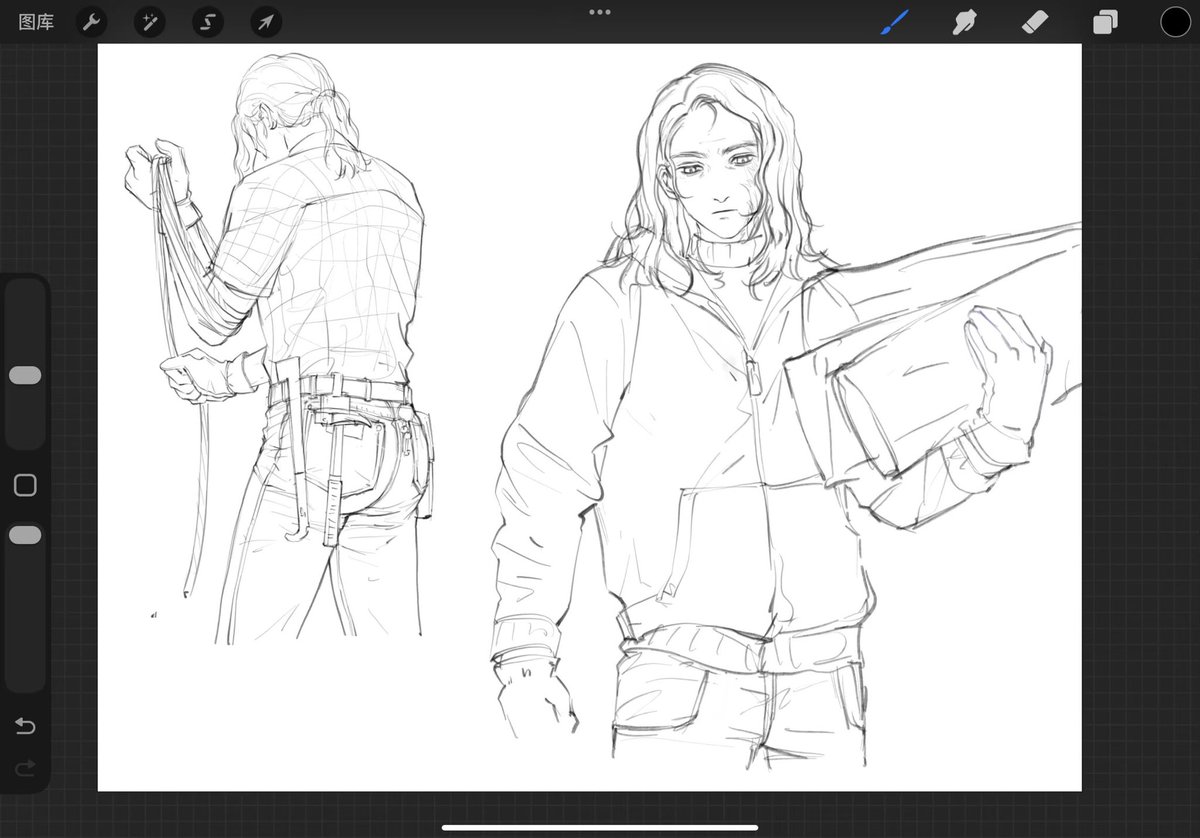The width and height of the screenshot is (1200, 838).
Task: Open the Actions wrench menu
Action: pyautogui.click(x=91, y=22)
